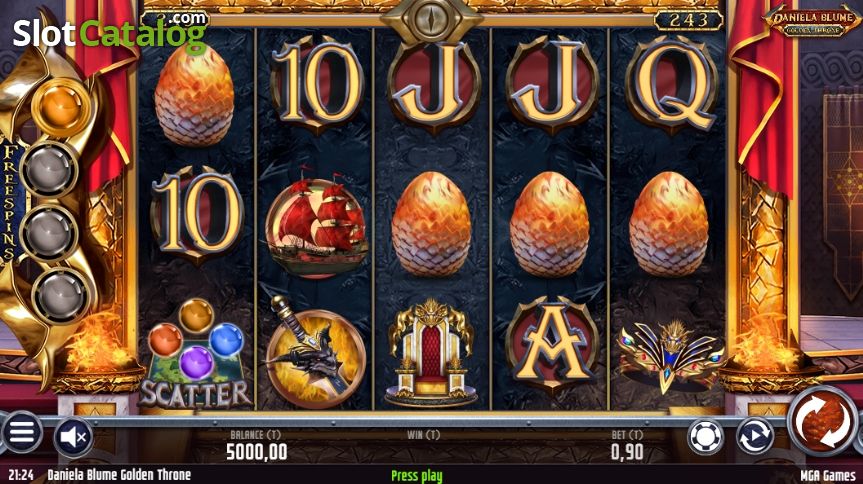Open the SlotCatalog logo link
Image resolution: width=863 pixels, height=484 pixels.
110,32
